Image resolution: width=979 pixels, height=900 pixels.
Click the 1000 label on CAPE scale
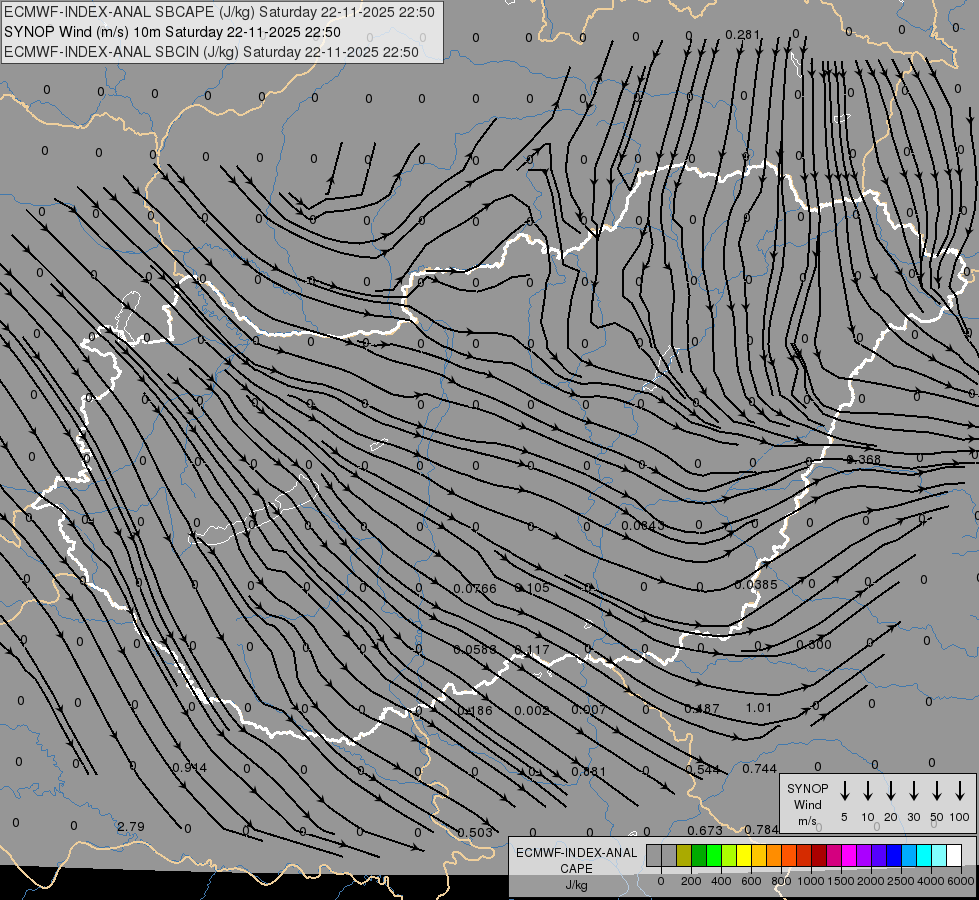[810, 881]
